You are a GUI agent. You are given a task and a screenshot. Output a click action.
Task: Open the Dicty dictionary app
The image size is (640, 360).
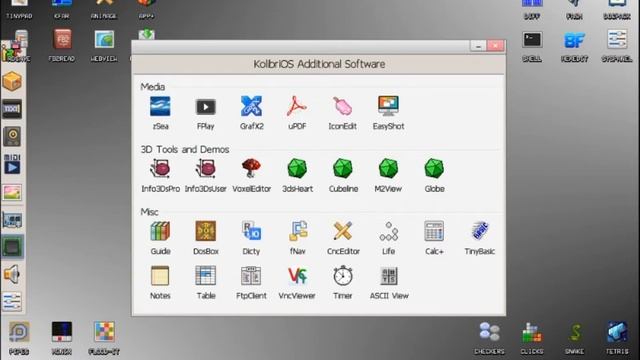pos(251,231)
